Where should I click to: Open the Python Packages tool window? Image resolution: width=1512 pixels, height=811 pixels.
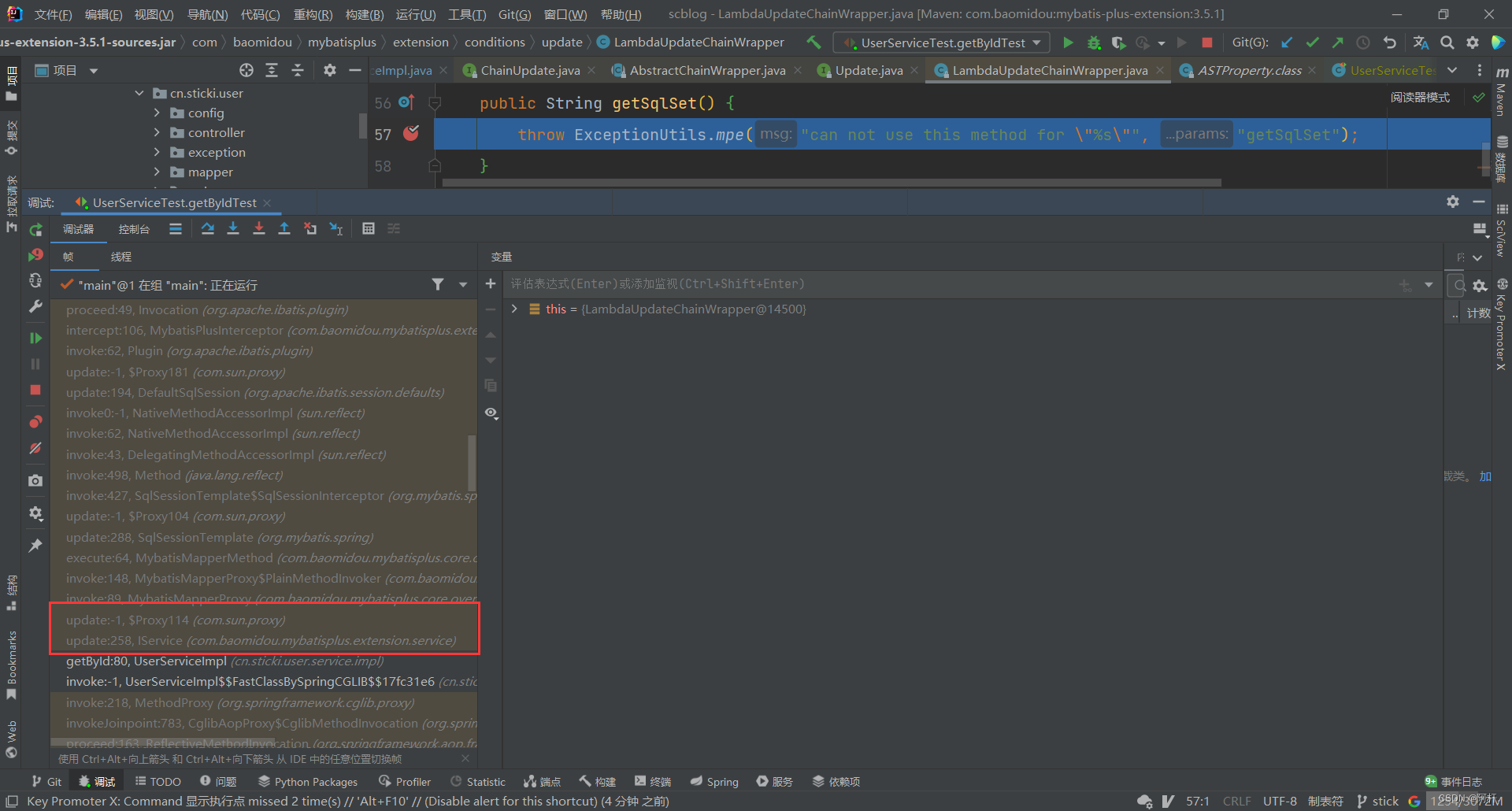click(308, 782)
